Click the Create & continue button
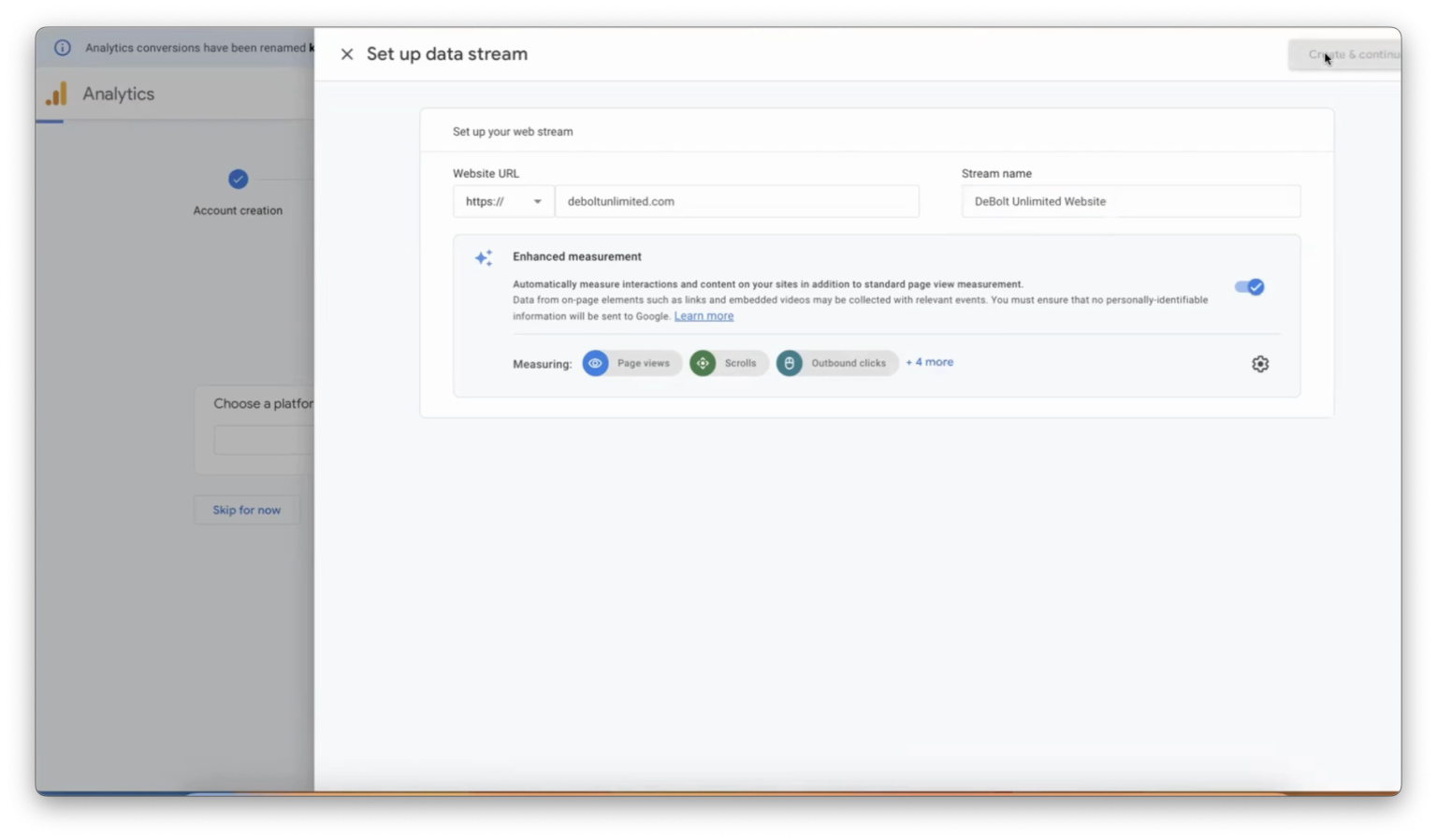1437x840 pixels. [1354, 53]
